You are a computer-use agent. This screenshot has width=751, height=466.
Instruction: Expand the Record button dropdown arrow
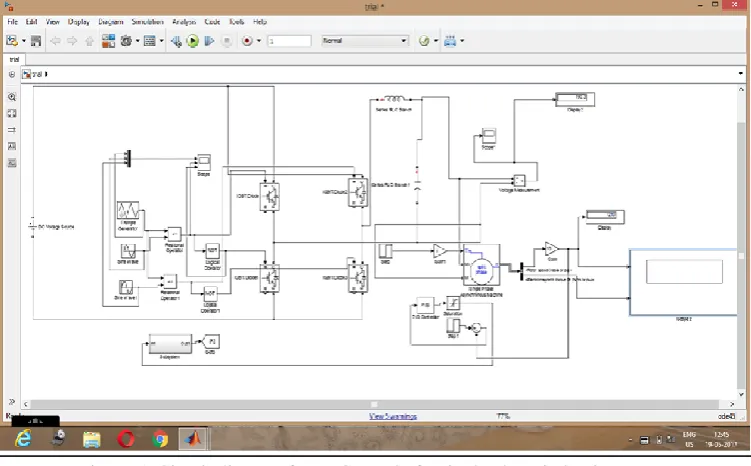259,41
